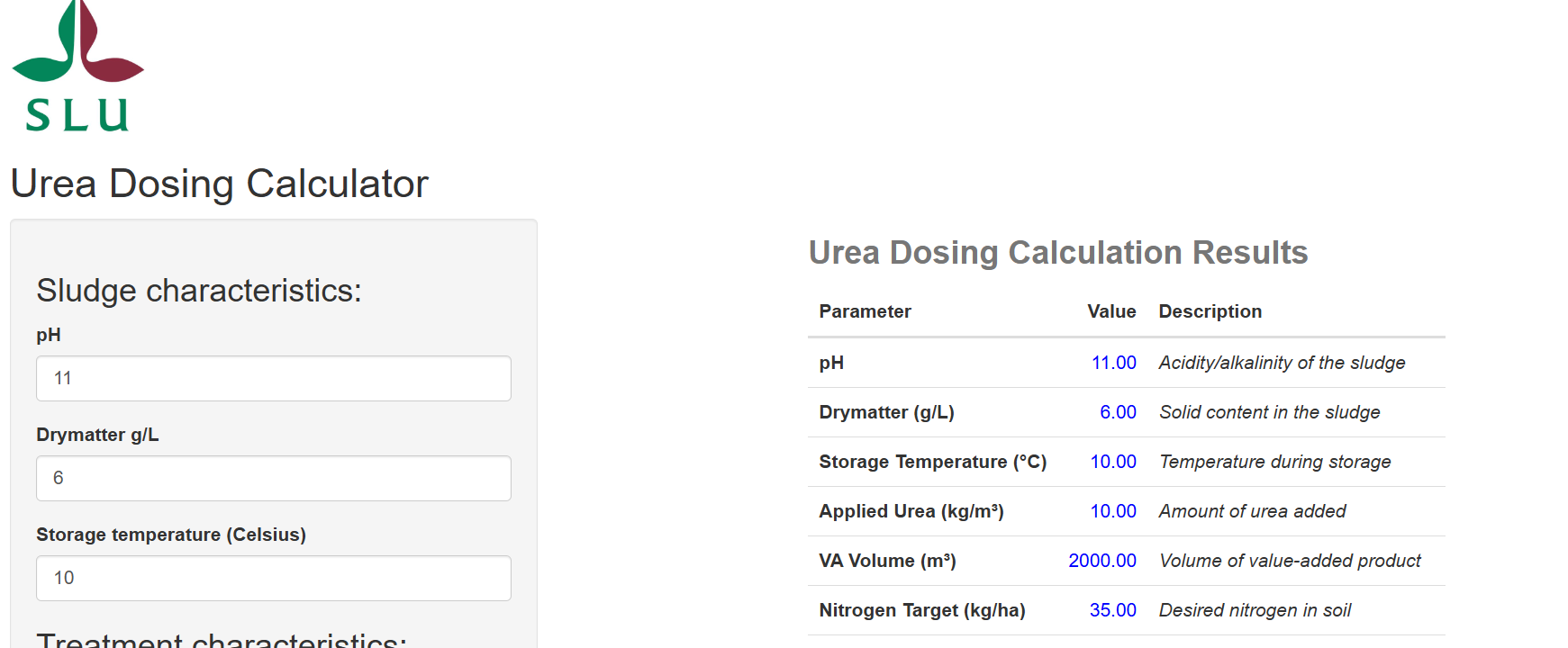Click the Urea Dosing Calculator page title
Viewport: 1568px width, 648px height.
[219, 184]
